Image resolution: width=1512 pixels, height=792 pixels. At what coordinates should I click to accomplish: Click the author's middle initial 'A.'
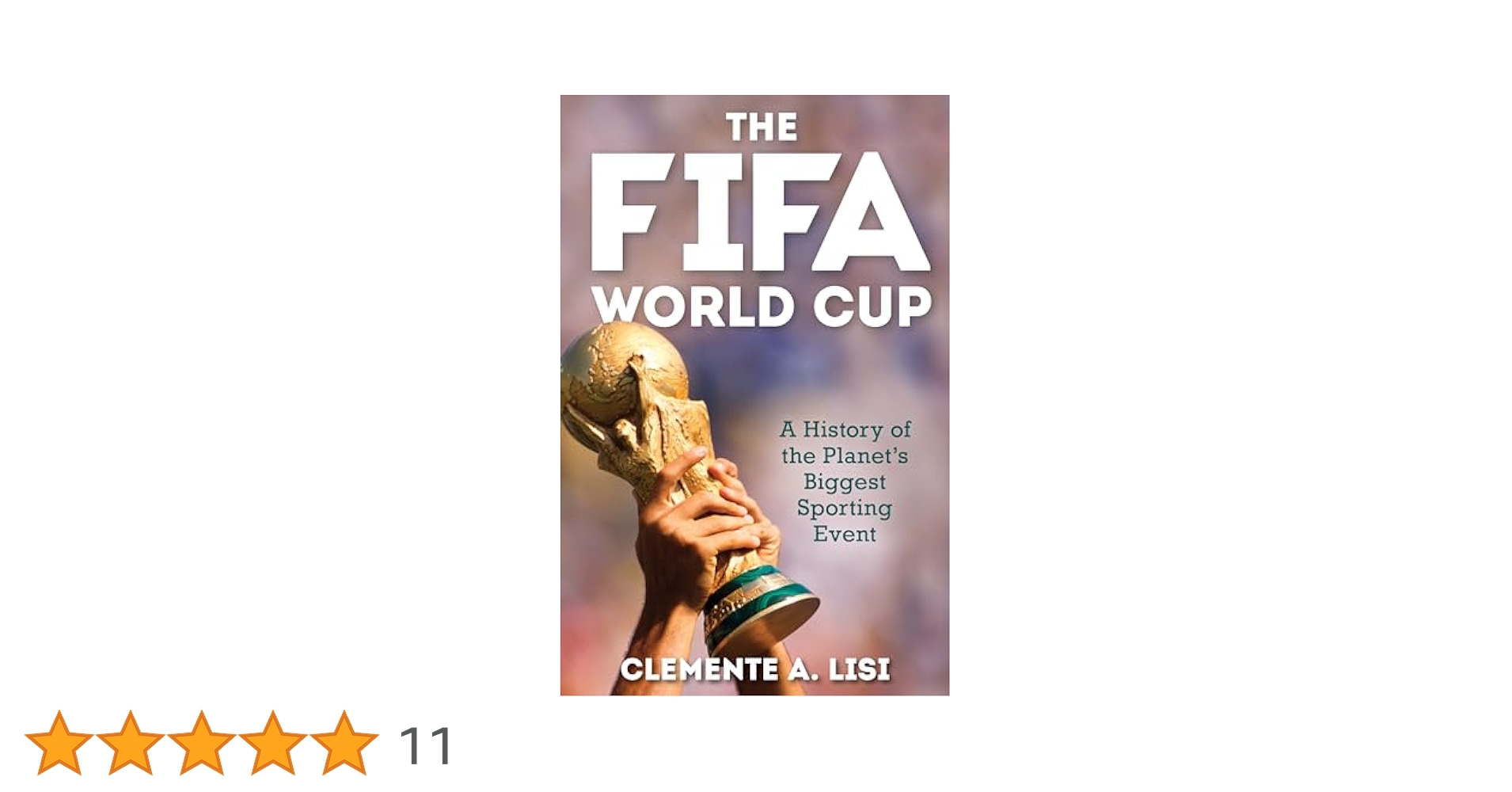click(802, 670)
